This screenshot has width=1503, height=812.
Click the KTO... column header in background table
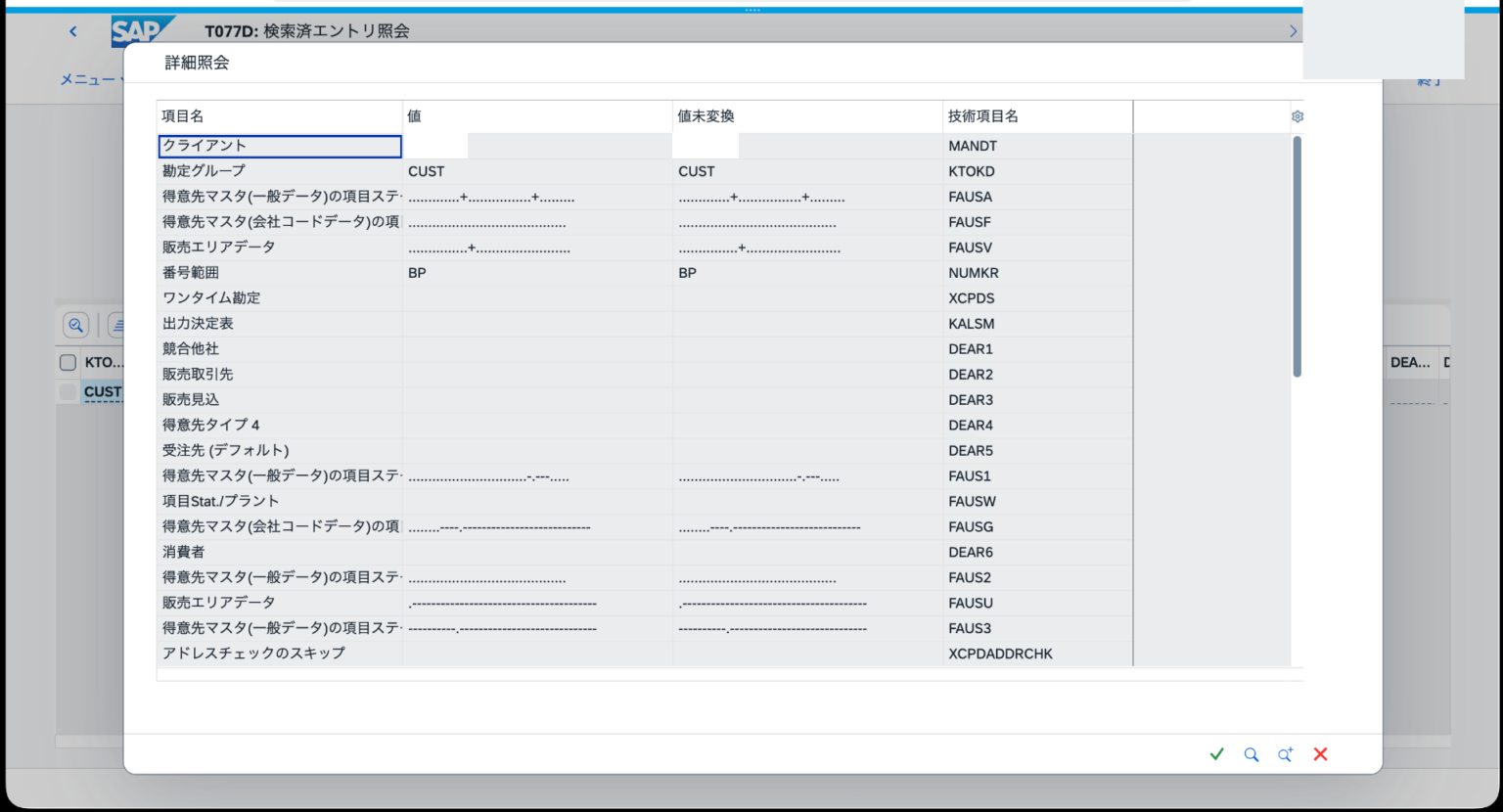(x=104, y=362)
